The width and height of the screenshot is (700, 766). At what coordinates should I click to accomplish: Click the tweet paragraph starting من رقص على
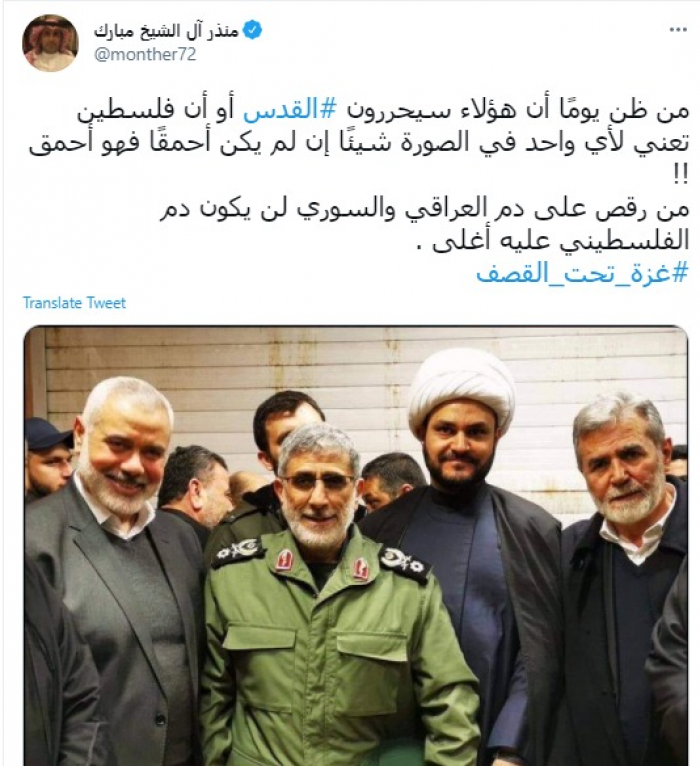coord(424,225)
